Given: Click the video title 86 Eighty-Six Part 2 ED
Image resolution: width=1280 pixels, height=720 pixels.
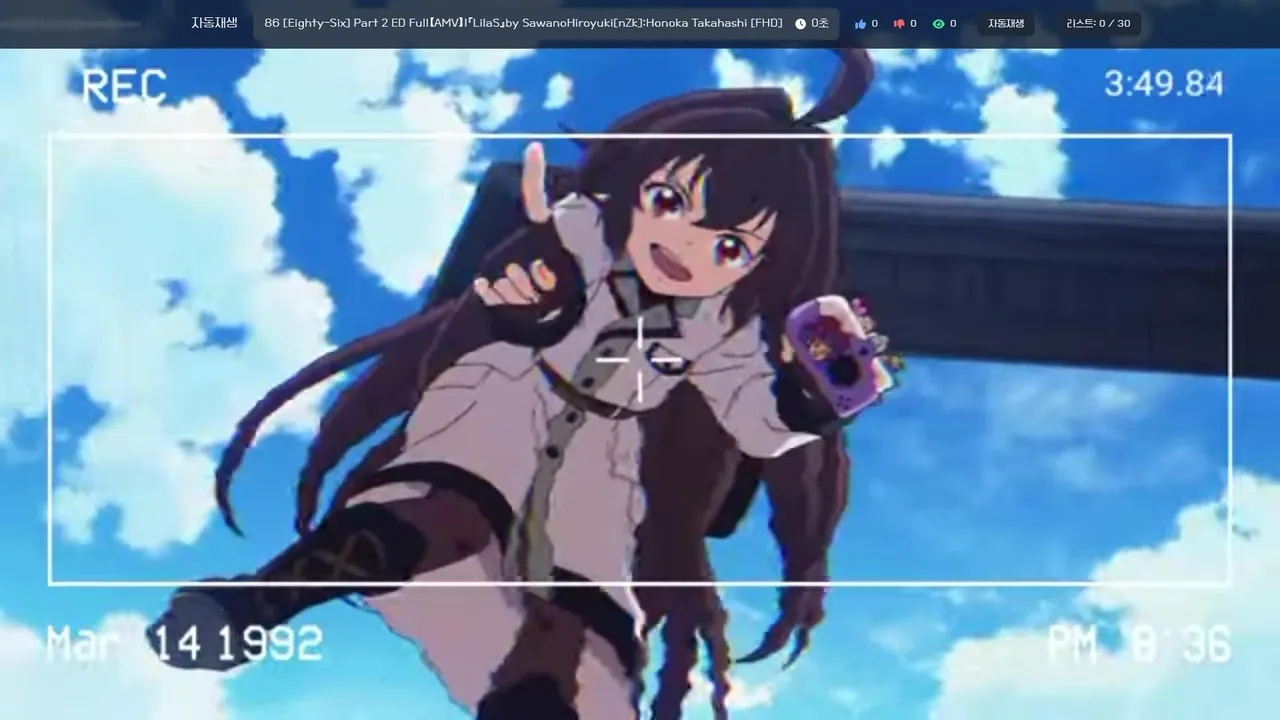Looking at the screenshot, I should (524, 23).
